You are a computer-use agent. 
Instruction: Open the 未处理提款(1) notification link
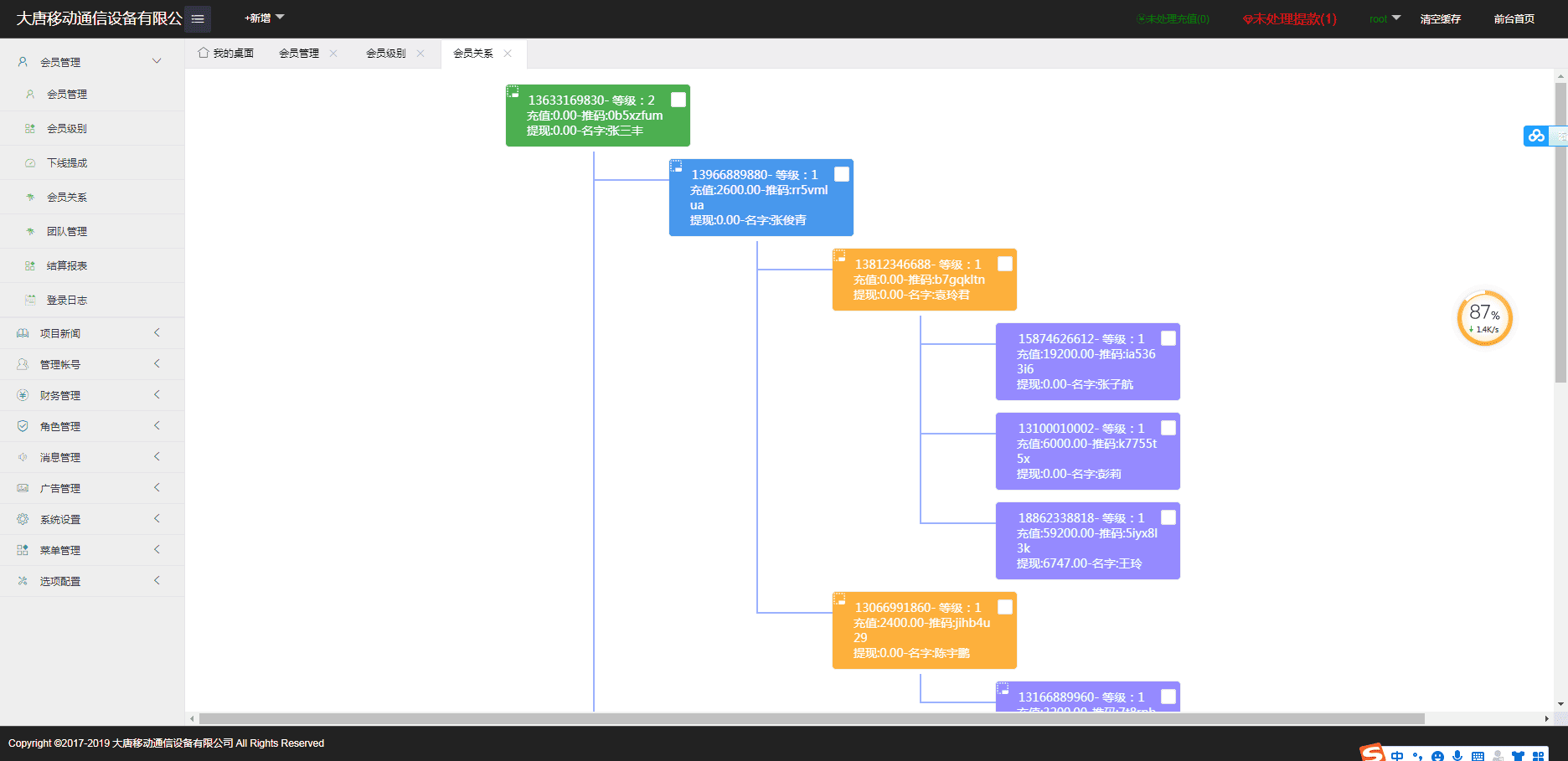tap(1290, 18)
